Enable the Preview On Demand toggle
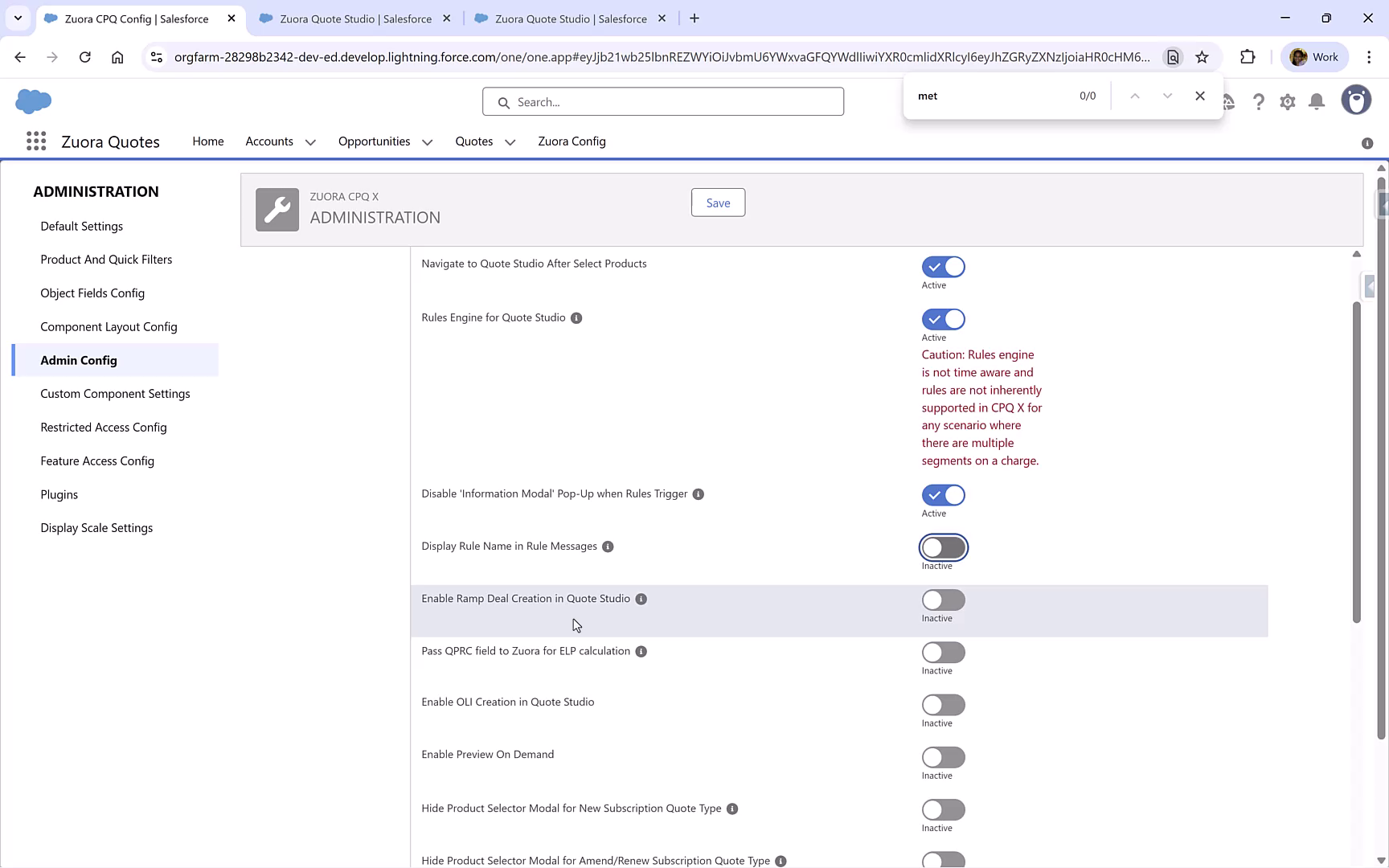The width and height of the screenshot is (1389, 868). 943,756
